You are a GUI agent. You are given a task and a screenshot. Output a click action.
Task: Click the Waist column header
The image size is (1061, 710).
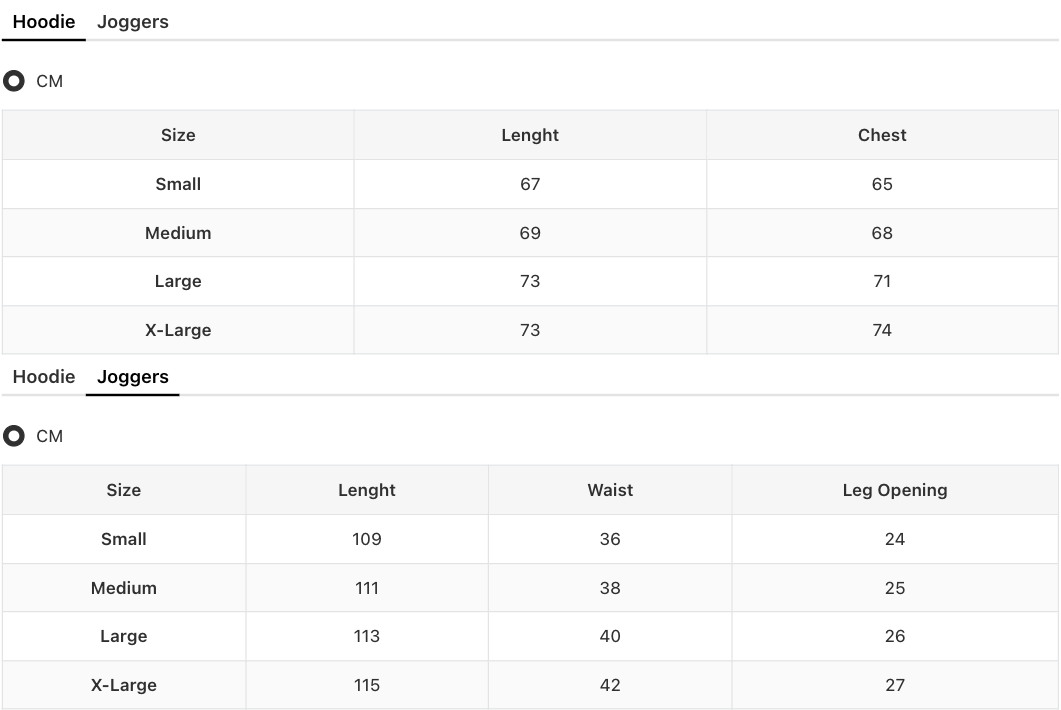[x=610, y=490]
